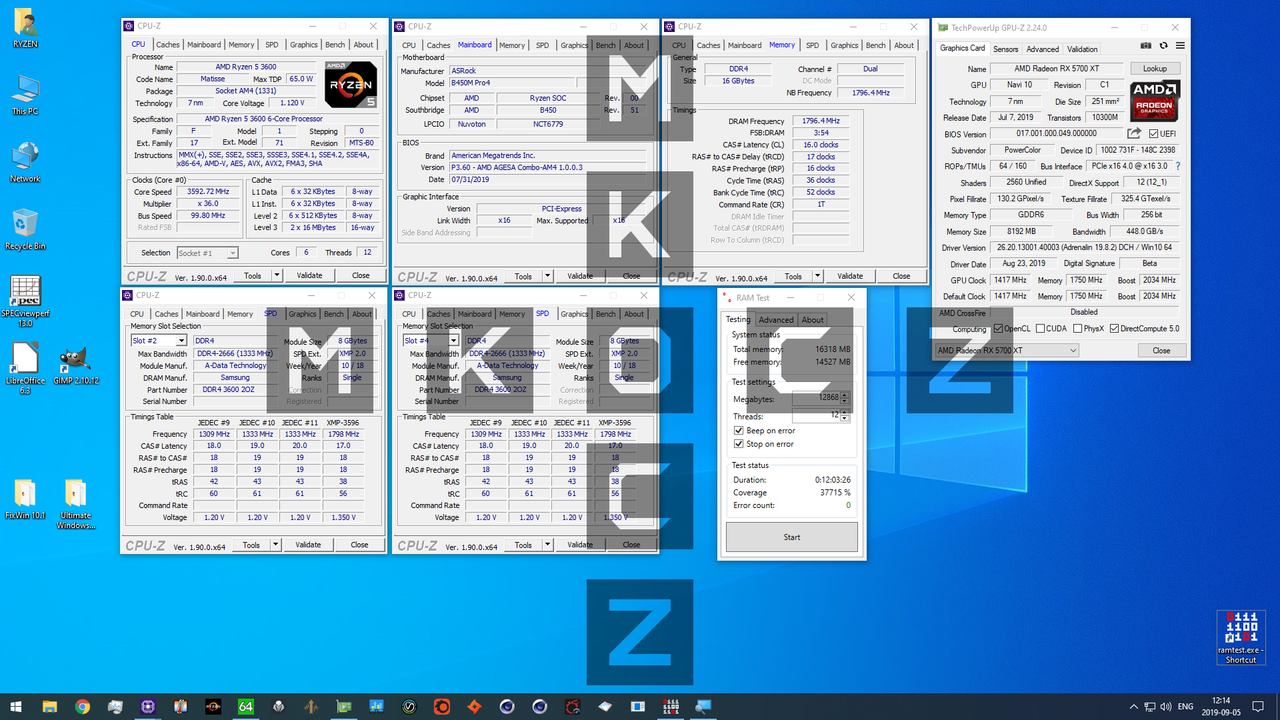The height and width of the screenshot is (720, 1280).
Task: Click the AMD Radeon Graphics logo in GPU-Z
Action: [x=1155, y=101]
